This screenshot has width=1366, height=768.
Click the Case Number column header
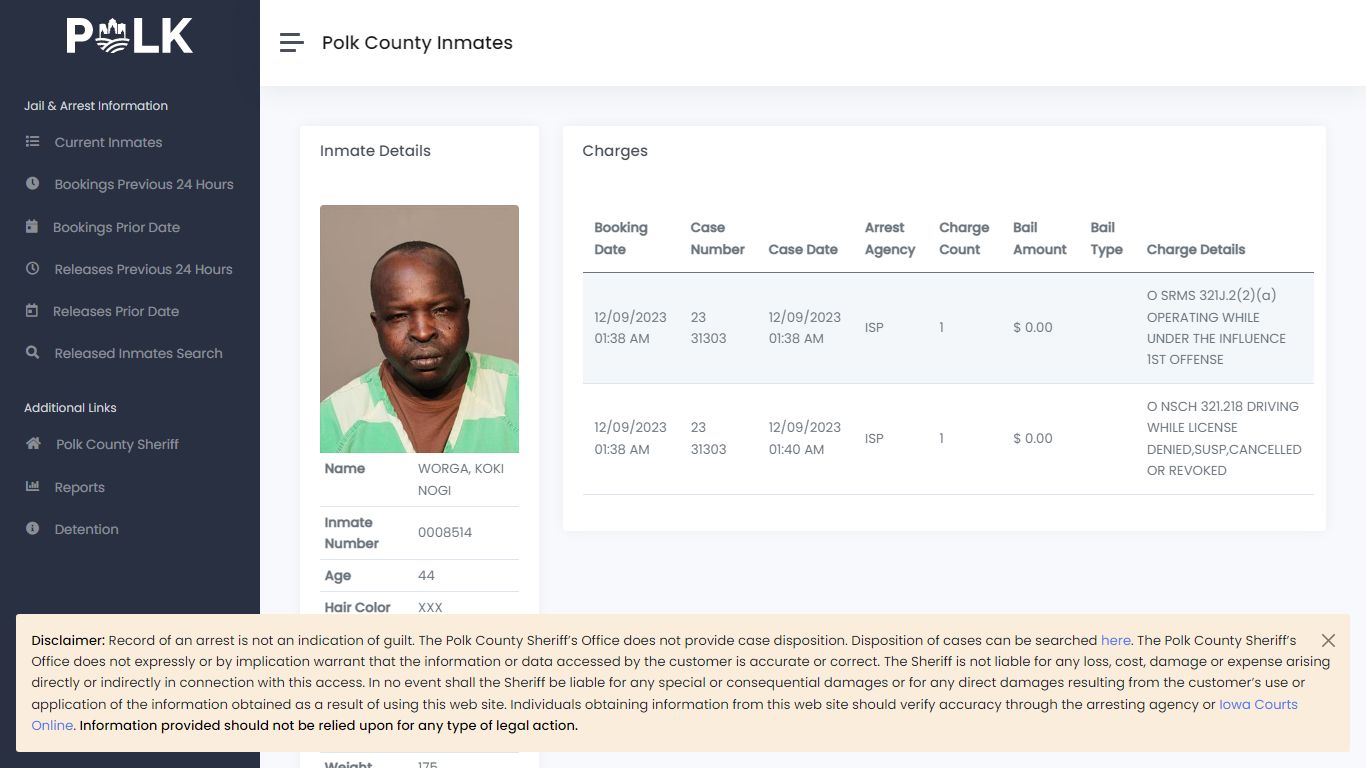(x=717, y=238)
